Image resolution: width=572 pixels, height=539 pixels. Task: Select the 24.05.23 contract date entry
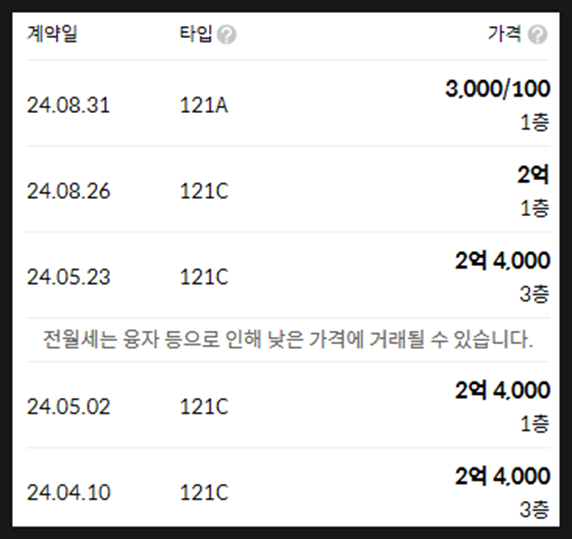click(x=69, y=277)
